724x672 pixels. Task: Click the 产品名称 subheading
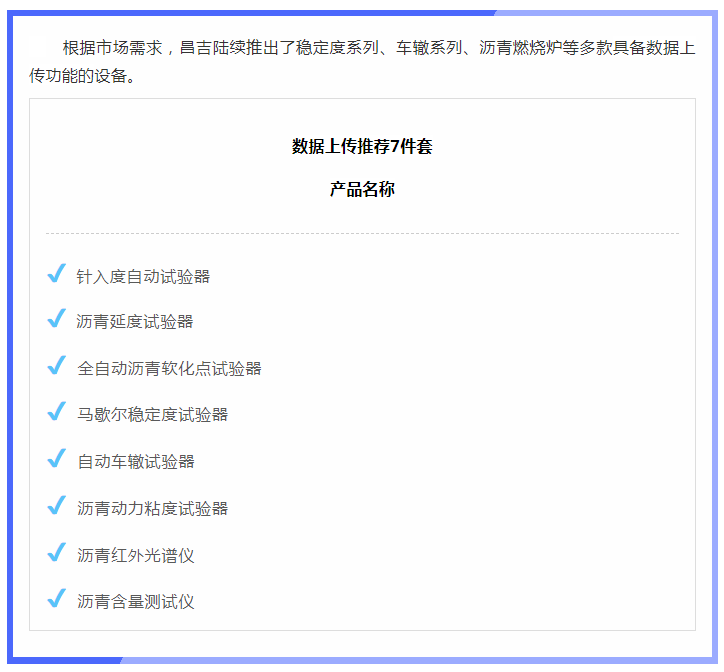tap(362, 190)
